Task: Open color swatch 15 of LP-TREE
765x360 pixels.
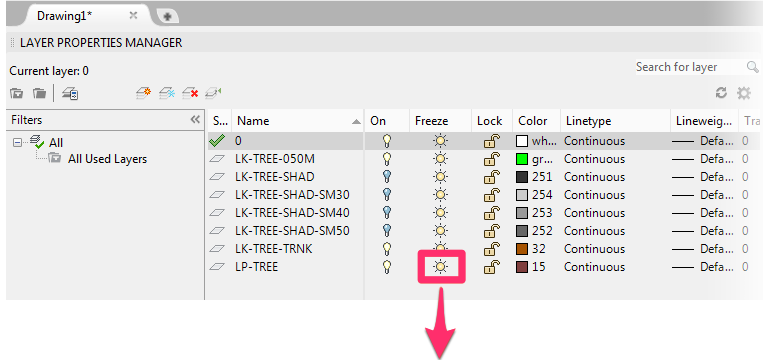Action: point(522,267)
